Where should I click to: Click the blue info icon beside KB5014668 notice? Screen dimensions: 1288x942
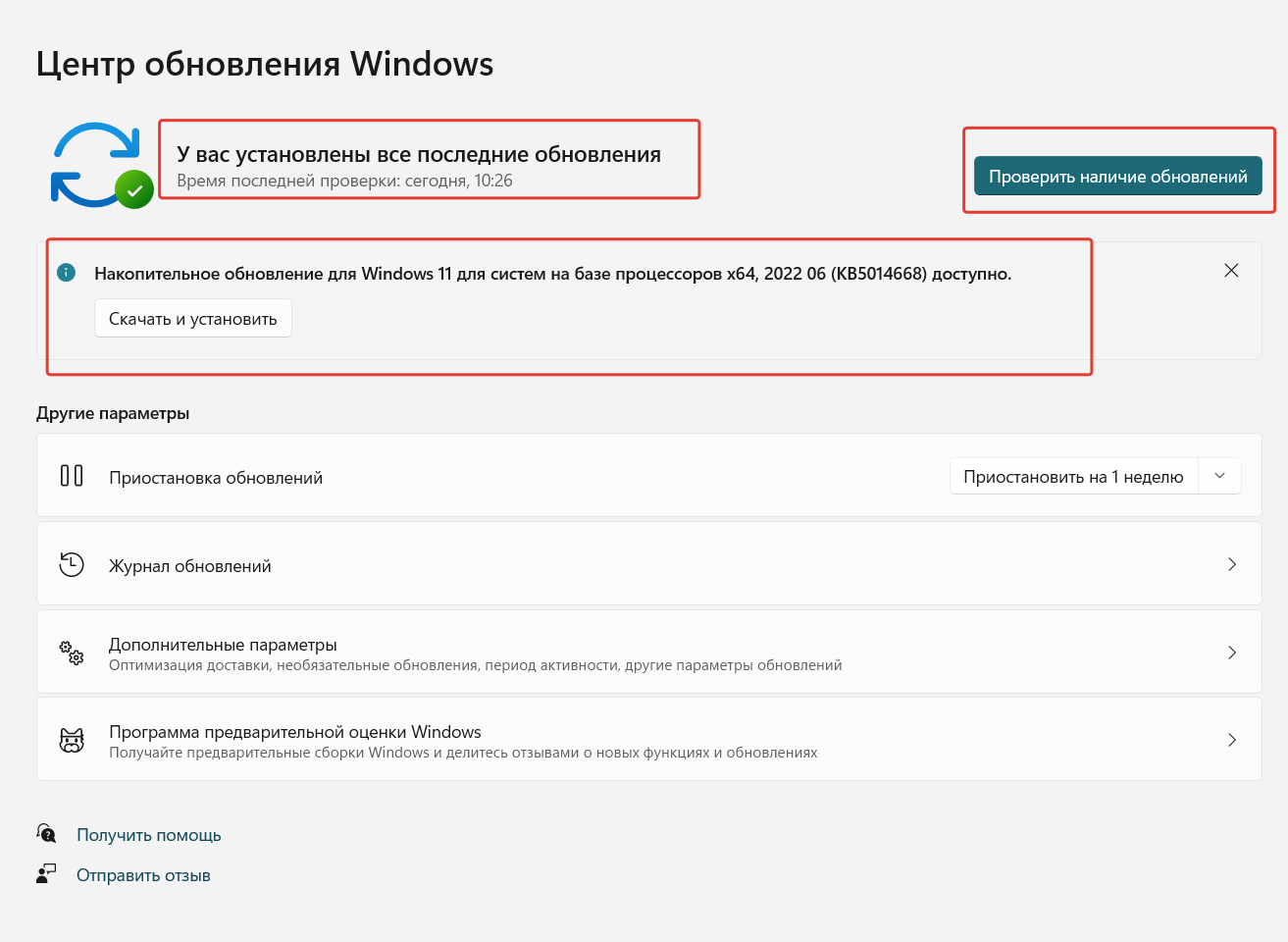66,272
